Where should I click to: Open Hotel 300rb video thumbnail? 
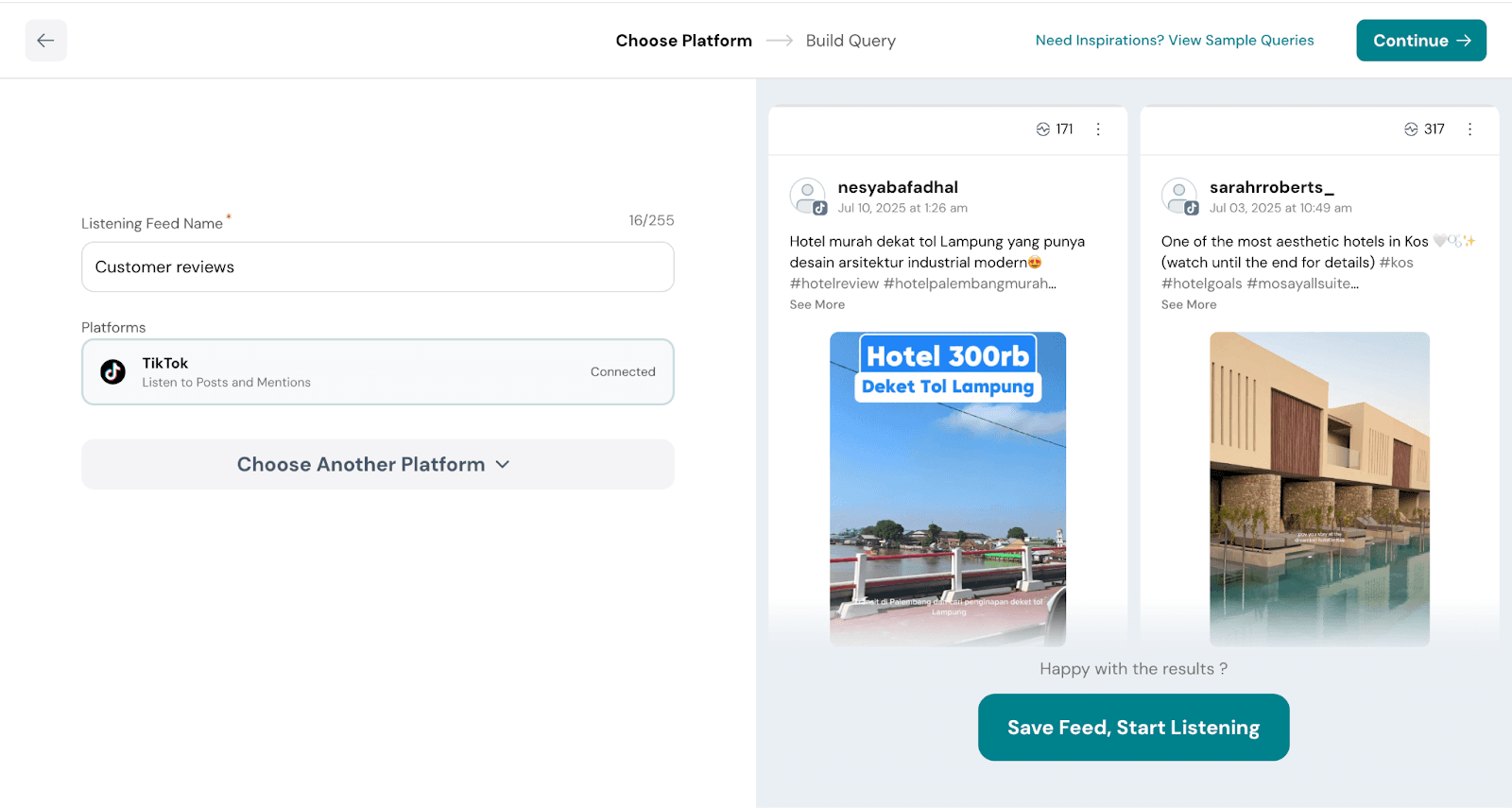(x=948, y=489)
